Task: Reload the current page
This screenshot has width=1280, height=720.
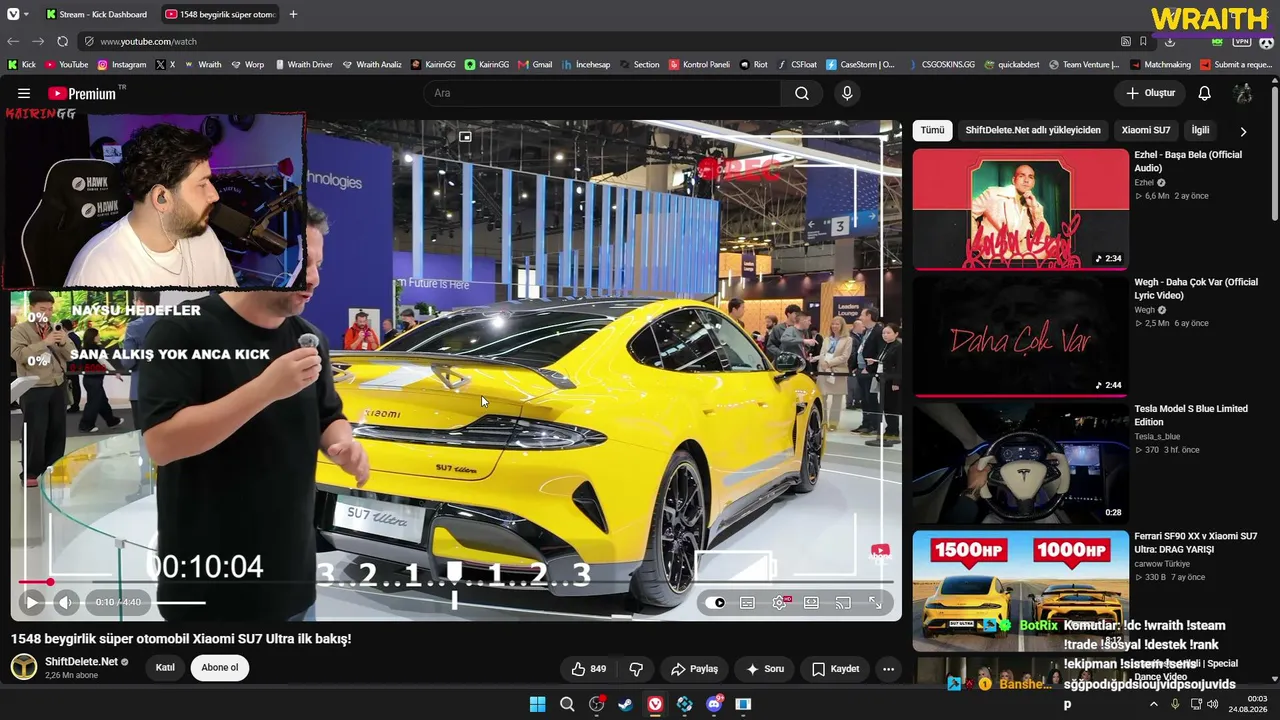Action: (x=62, y=41)
